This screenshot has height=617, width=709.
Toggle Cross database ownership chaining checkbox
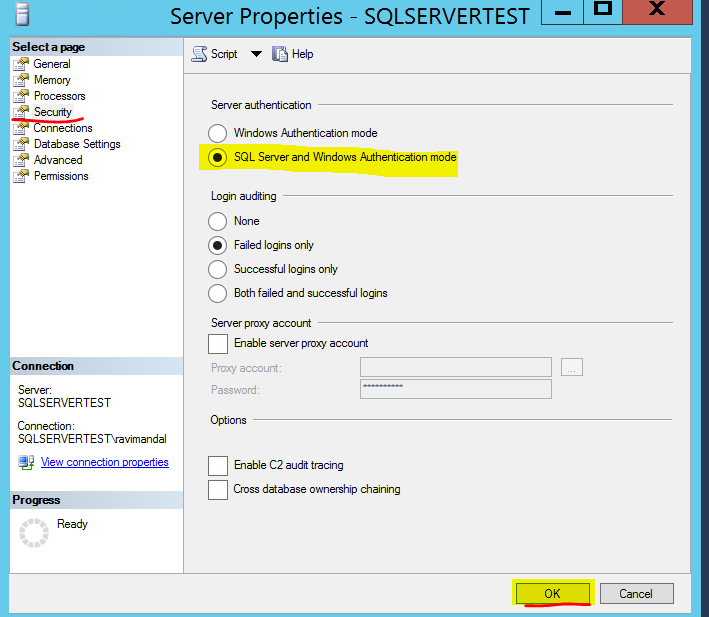(x=218, y=489)
